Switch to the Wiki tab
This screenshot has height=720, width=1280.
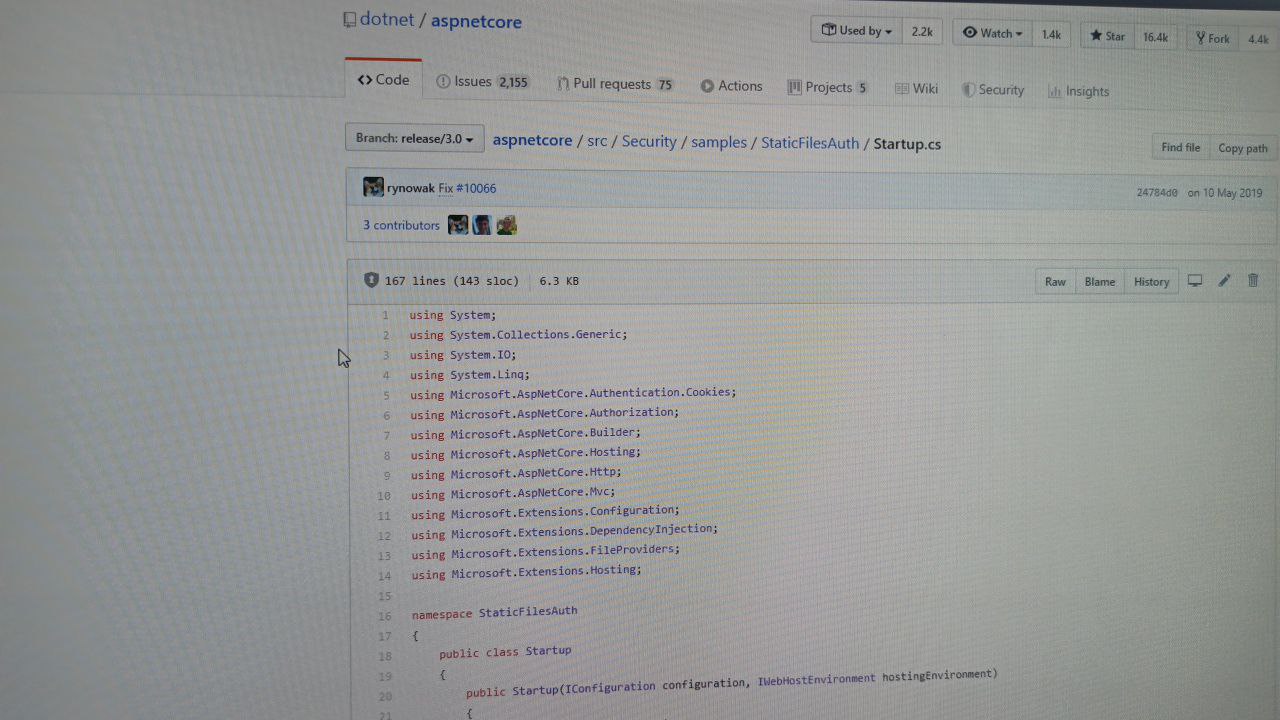tap(916, 89)
